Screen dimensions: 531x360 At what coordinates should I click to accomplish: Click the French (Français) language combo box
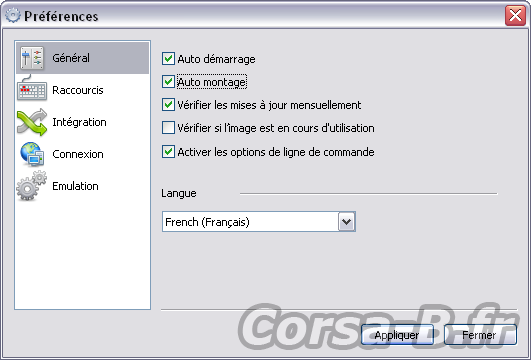[259, 222]
